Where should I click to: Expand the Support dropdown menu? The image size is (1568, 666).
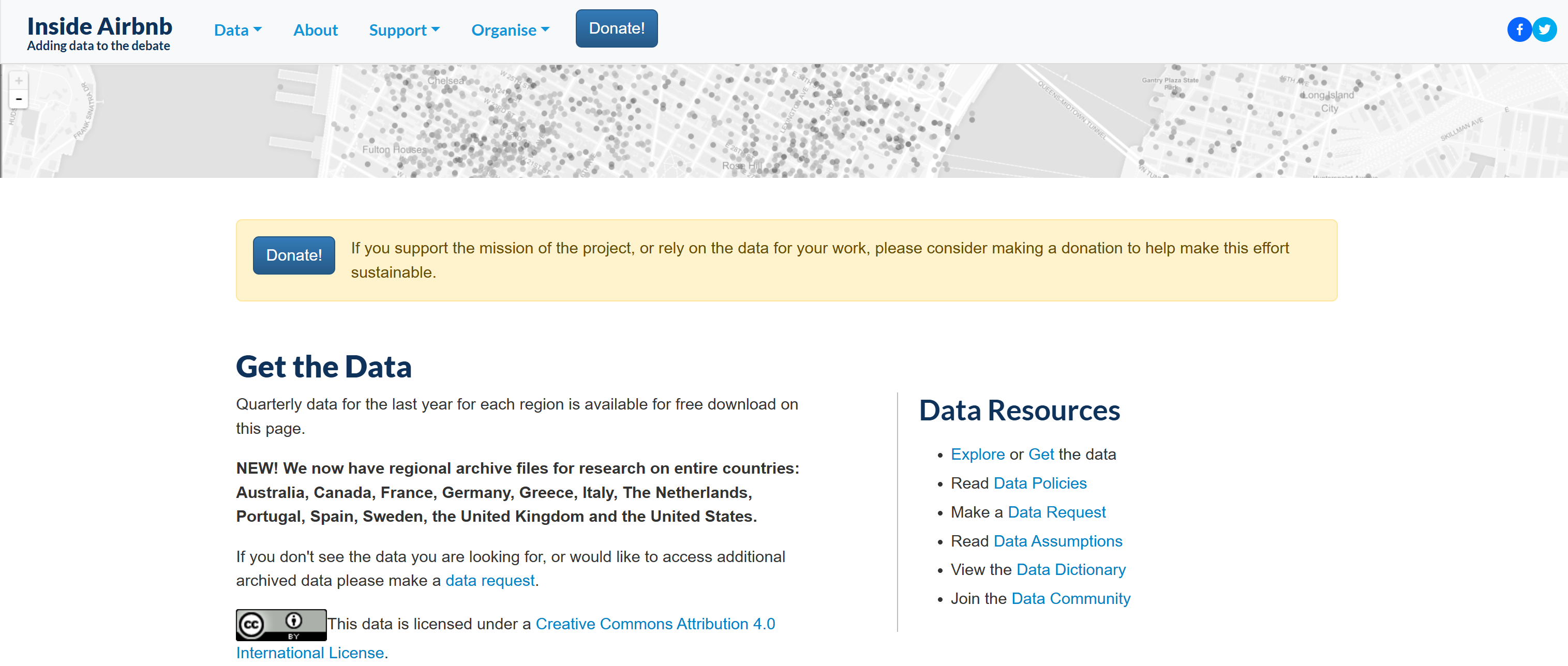coord(404,30)
